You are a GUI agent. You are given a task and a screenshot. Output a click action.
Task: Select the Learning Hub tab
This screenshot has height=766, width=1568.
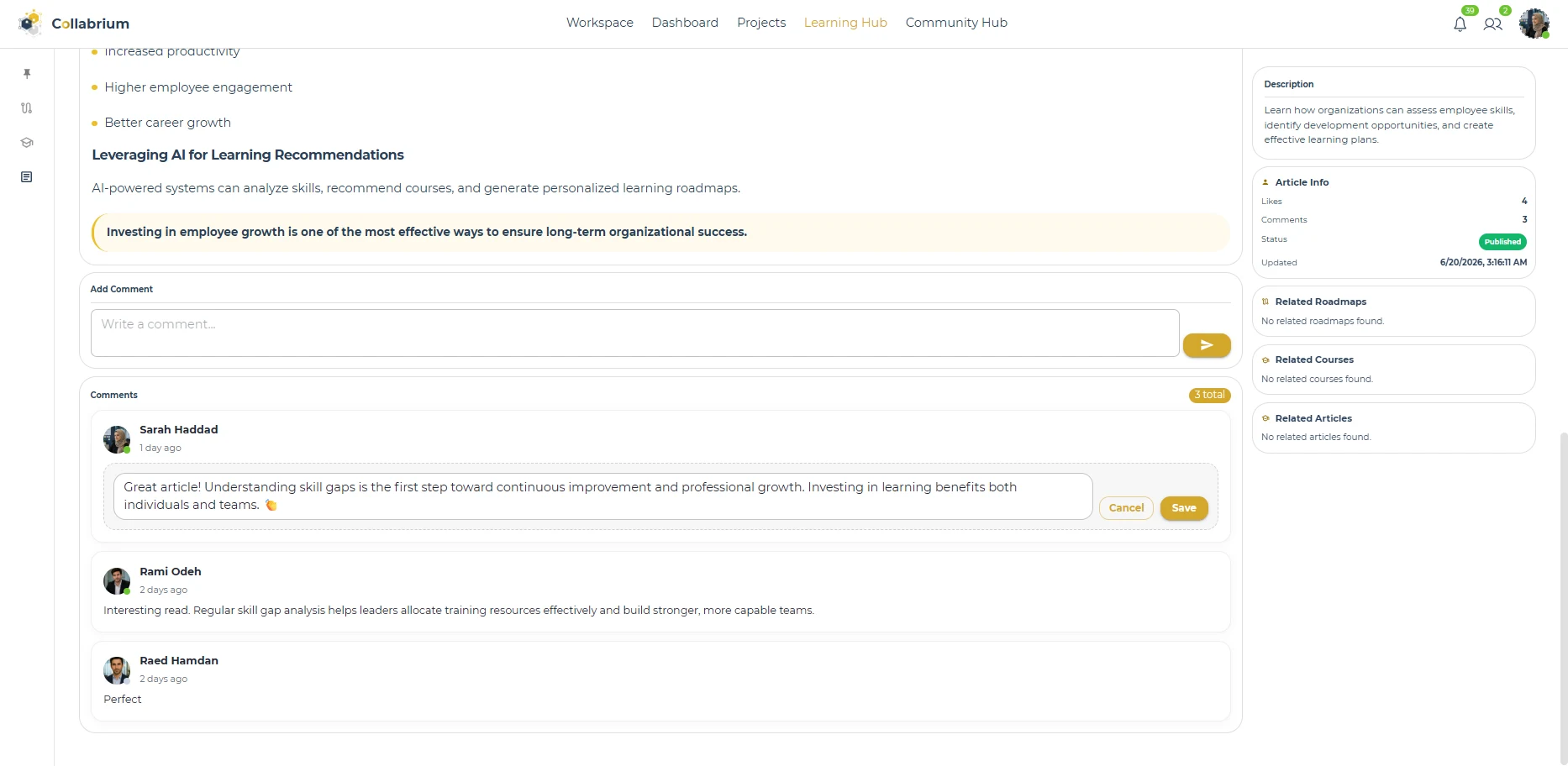[845, 23]
